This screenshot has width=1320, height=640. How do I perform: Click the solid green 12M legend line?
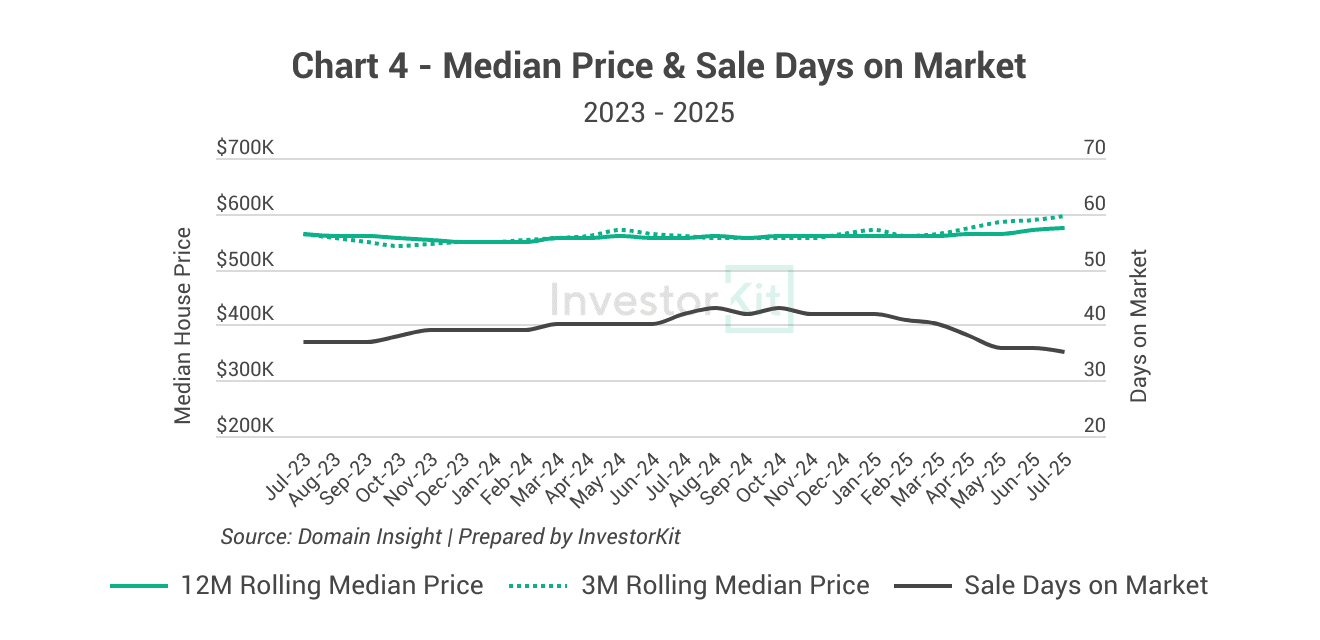139,586
